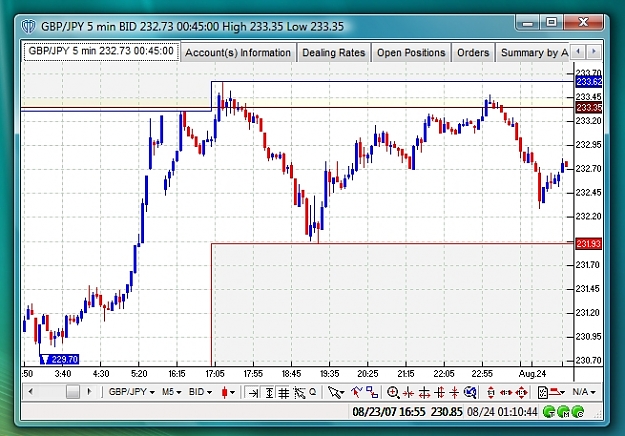The height and width of the screenshot is (436, 625).
Task: Click the green M connection status icon
Action: (x=564, y=412)
